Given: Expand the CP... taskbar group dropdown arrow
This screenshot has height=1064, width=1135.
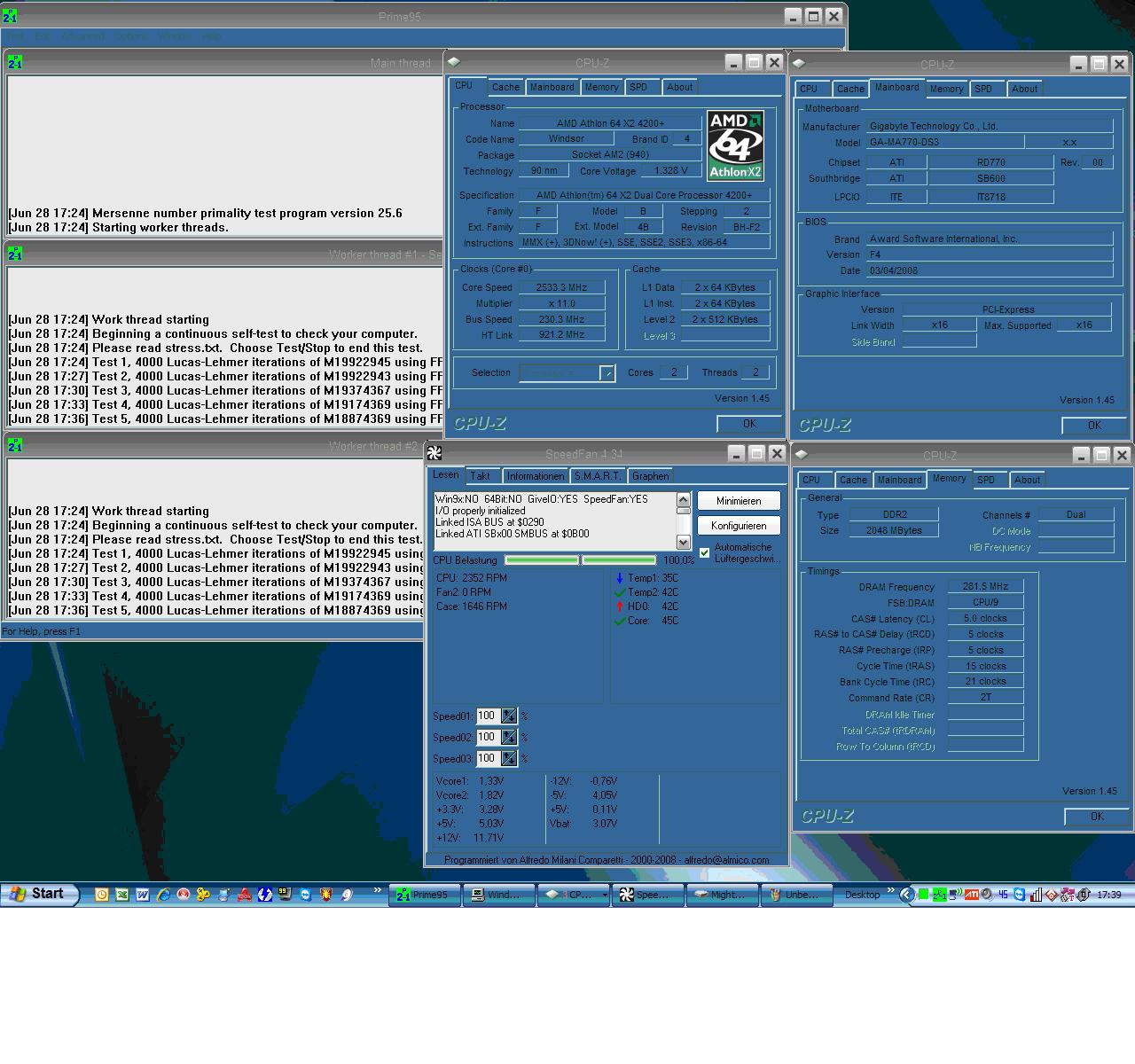Looking at the screenshot, I should coord(605,895).
